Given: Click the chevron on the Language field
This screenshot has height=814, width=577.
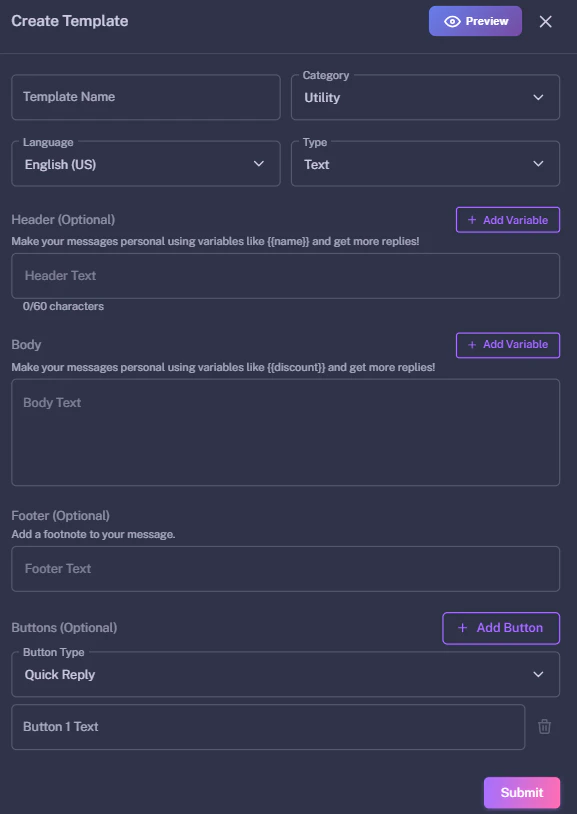Looking at the screenshot, I should click(x=260, y=163).
